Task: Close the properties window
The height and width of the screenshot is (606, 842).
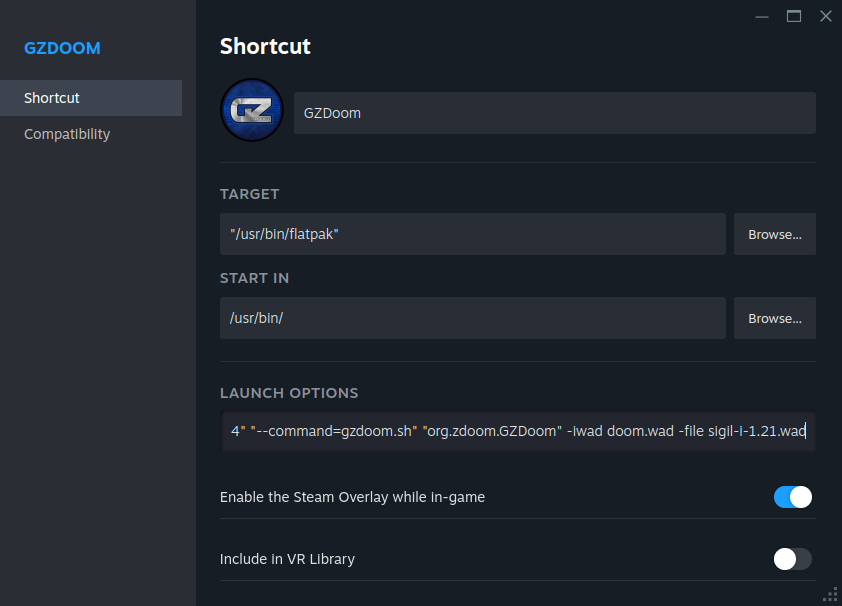Action: [826, 16]
